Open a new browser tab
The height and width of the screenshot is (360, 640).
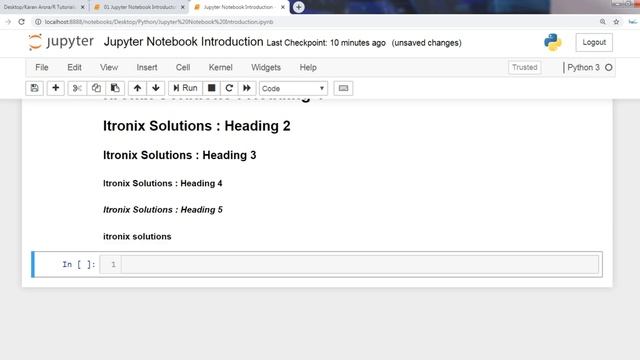pyautogui.click(x=299, y=7)
